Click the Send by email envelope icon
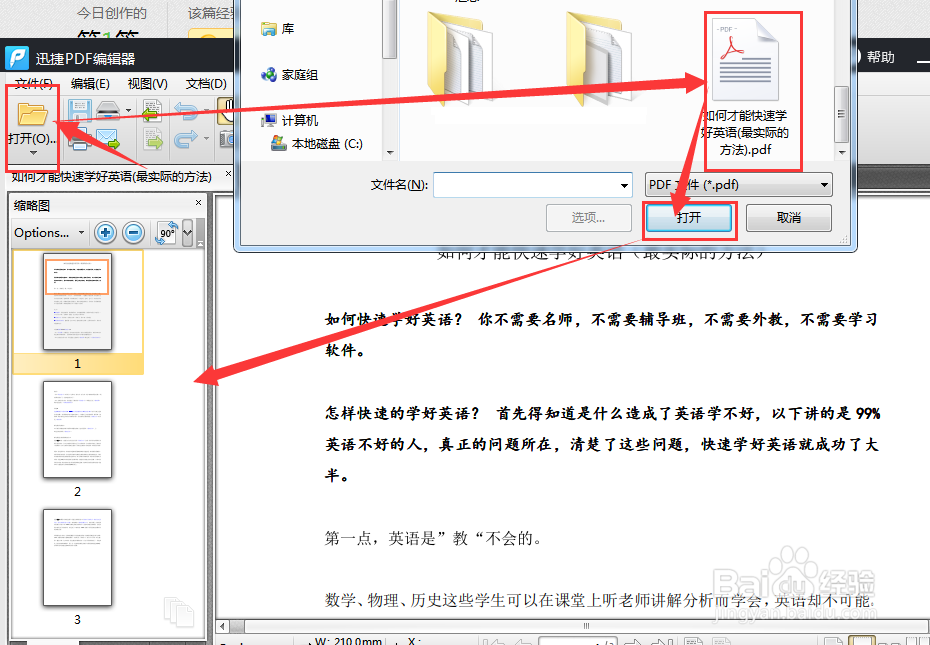Image resolution: width=930 pixels, height=645 pixels. tap(108, 139)
